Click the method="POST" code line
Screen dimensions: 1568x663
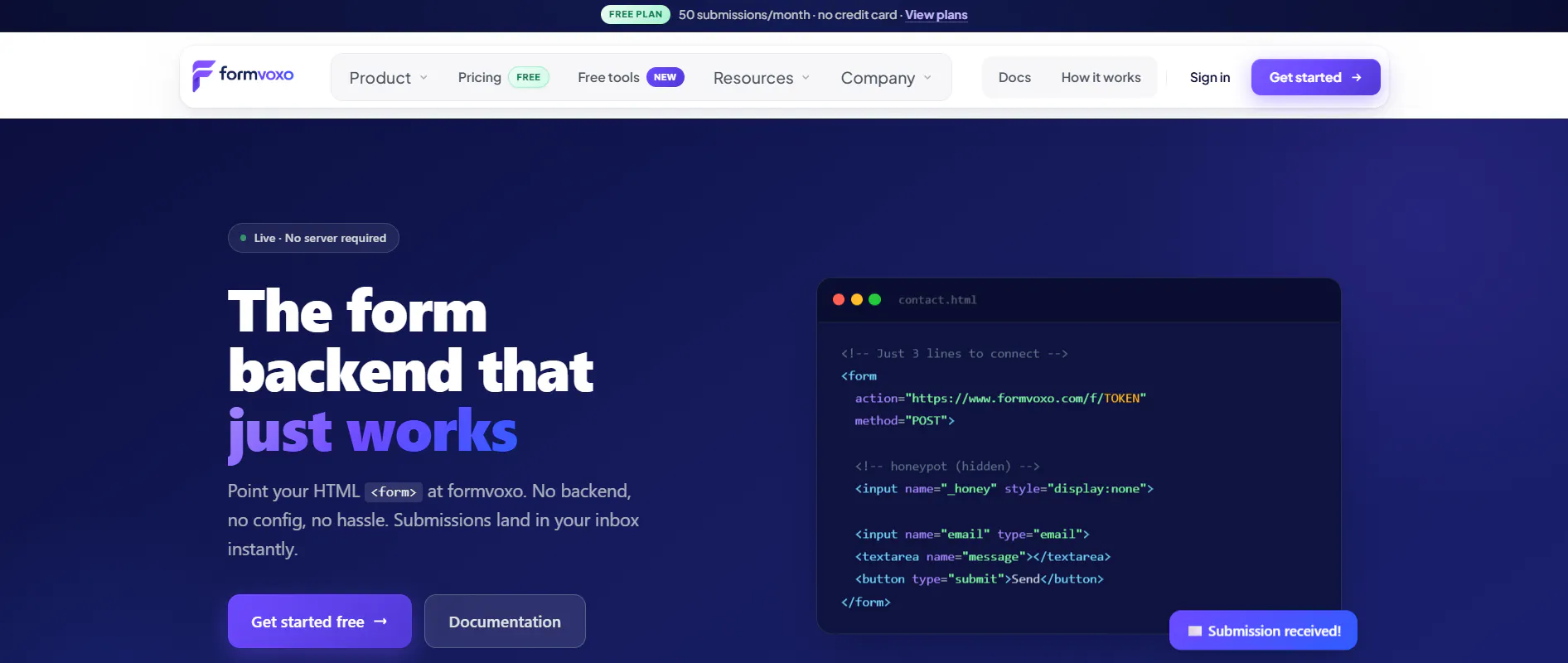[x=904, y=421]
